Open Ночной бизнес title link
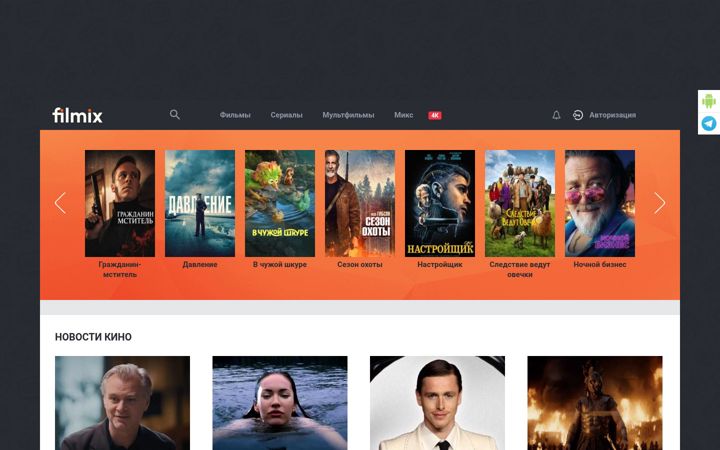The image size is (720, 450). pyautogui.click(x=600, y=264)
